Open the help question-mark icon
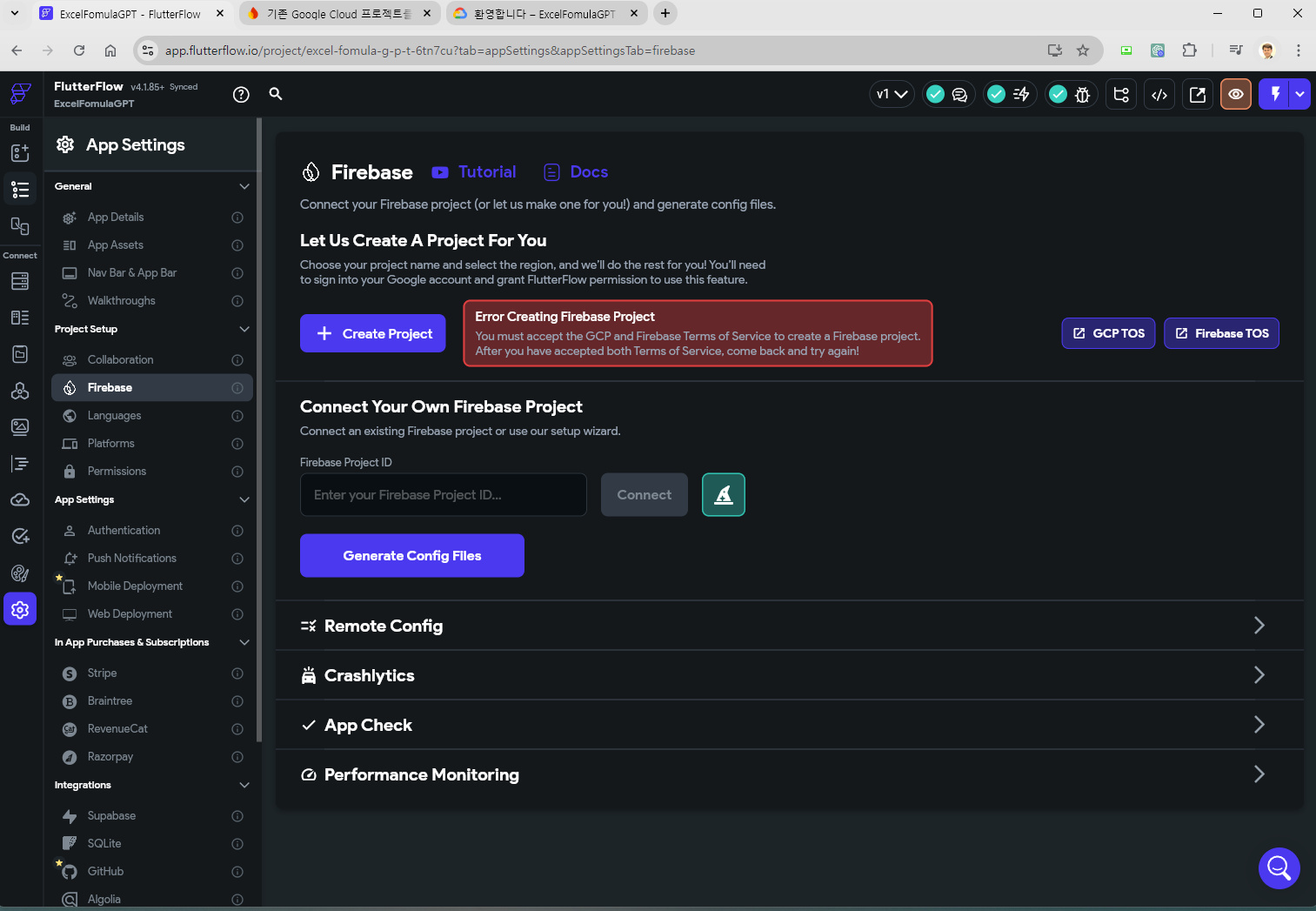The width and height of the screenshot is (1316, 911). point(241,94)
